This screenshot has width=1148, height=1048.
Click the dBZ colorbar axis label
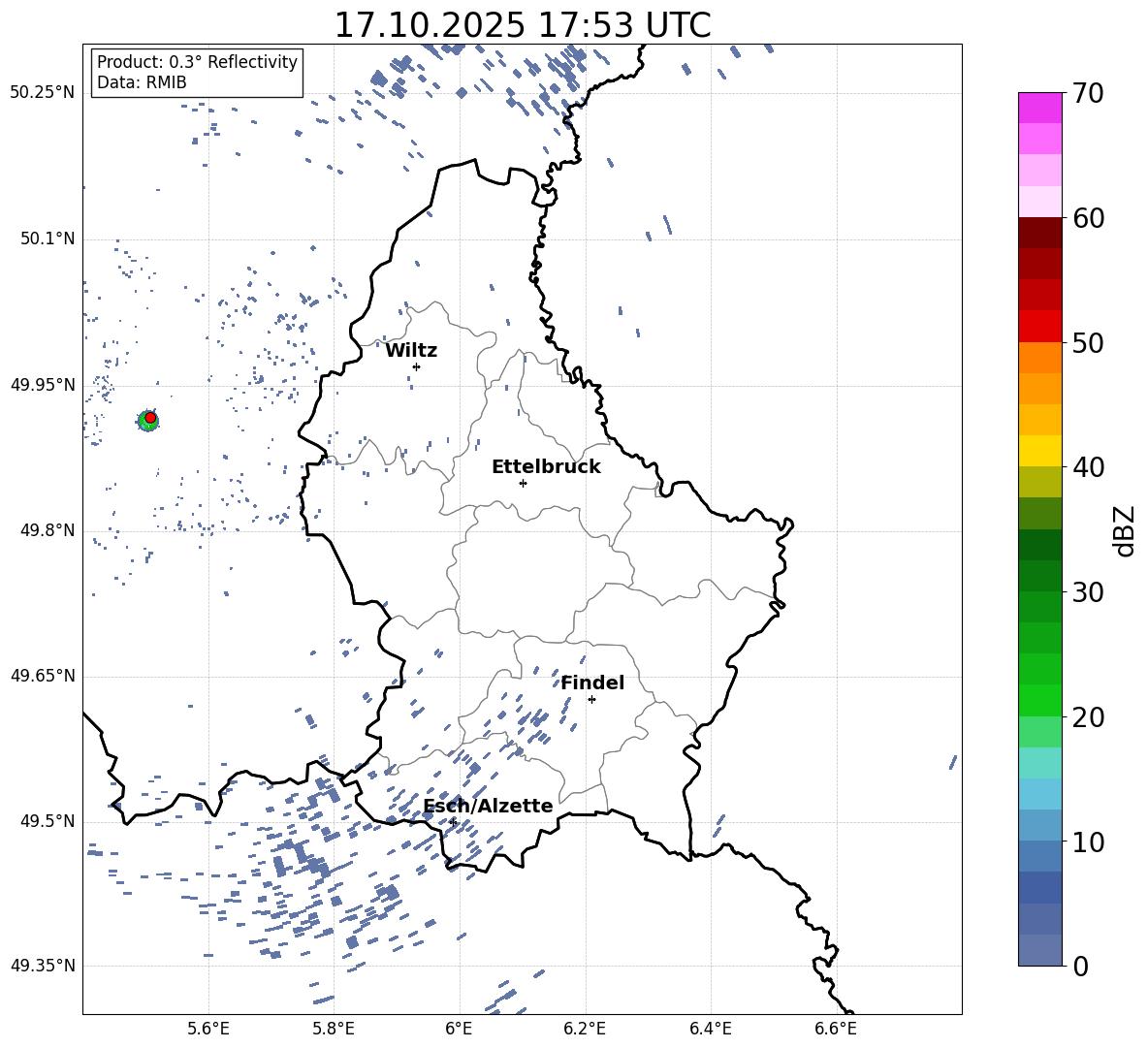[x=1125, y=530]
